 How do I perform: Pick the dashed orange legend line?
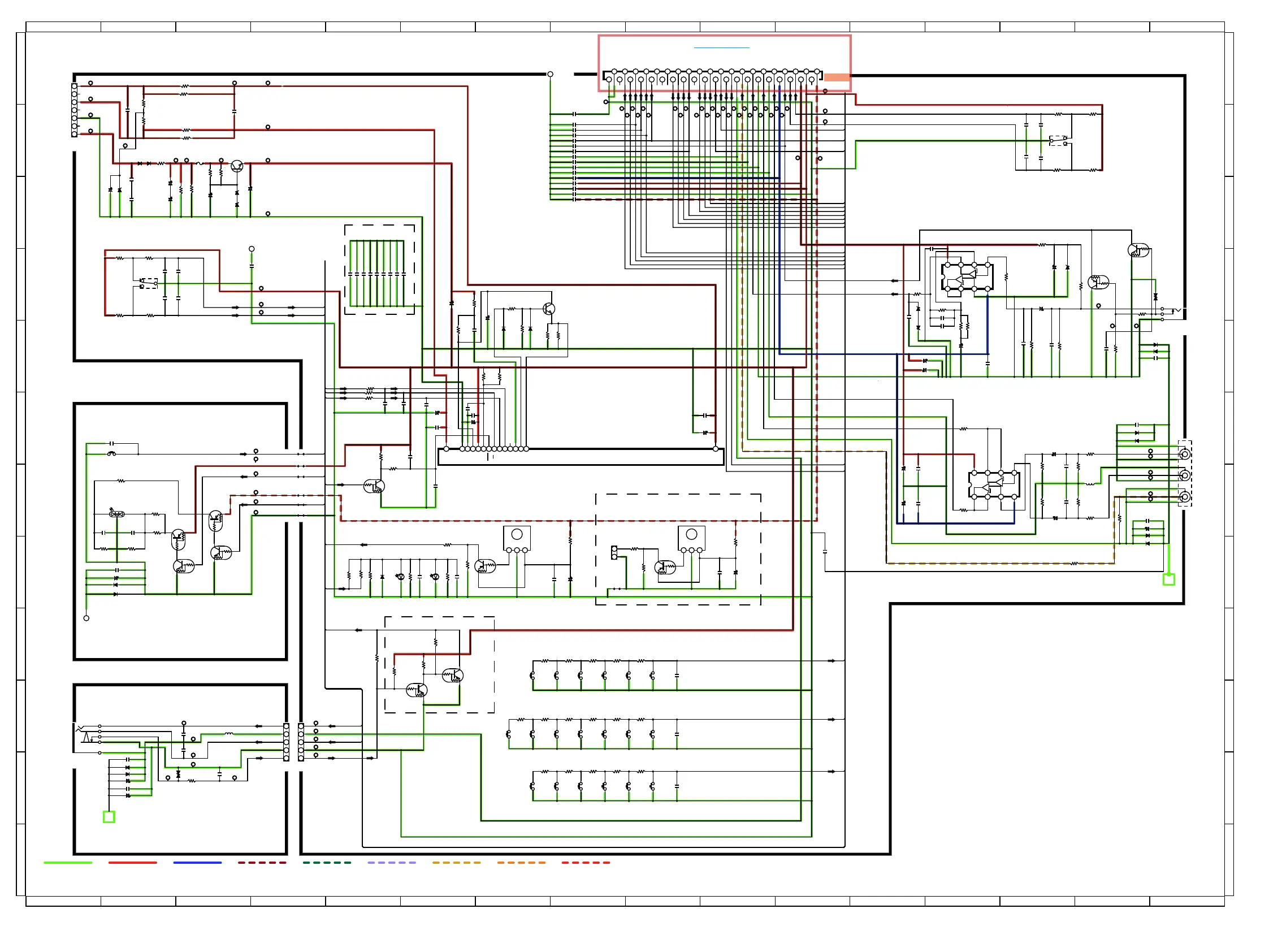tap(521, 863)
